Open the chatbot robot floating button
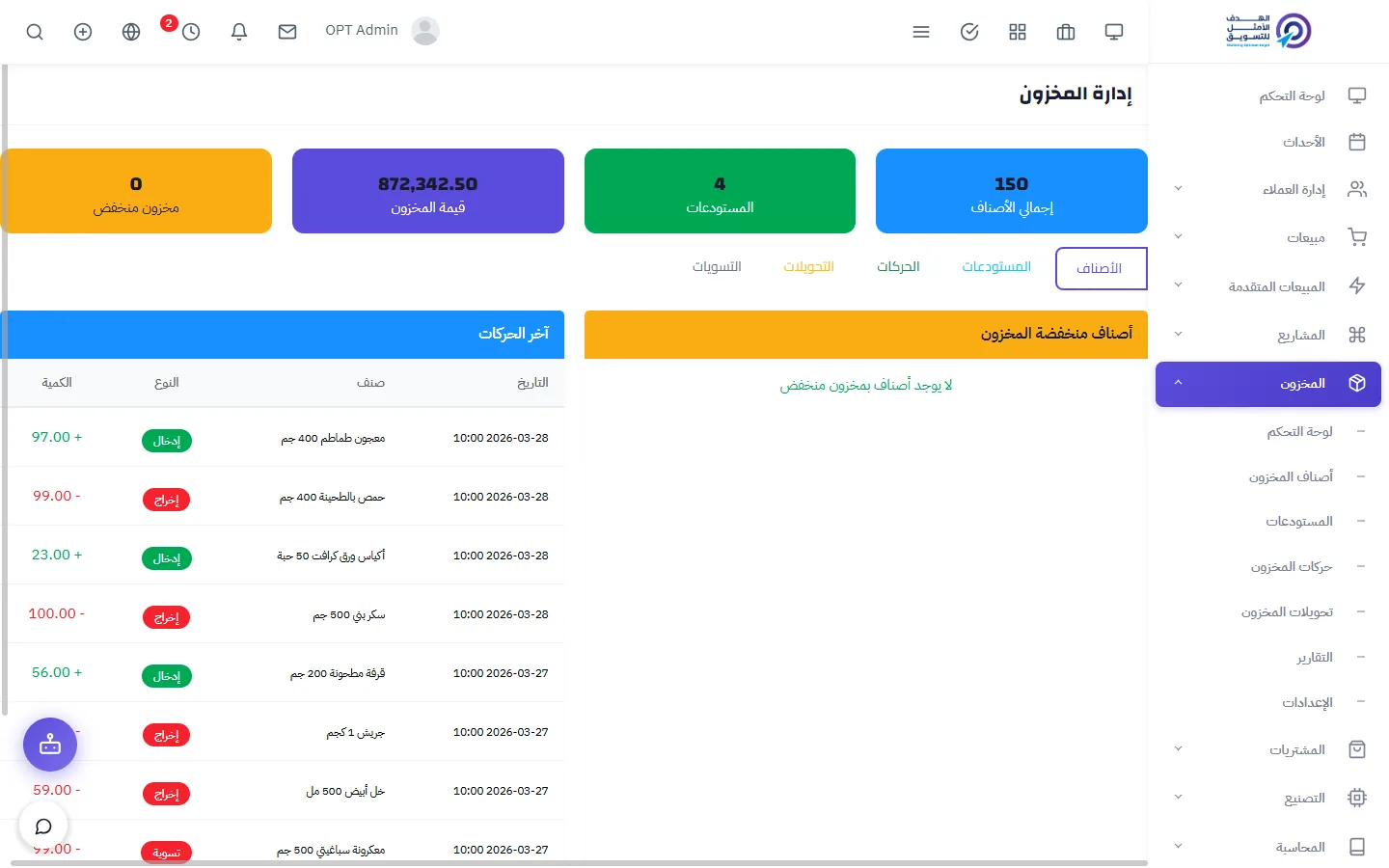This screenshot has height=868, width=1389. (50, 745)
